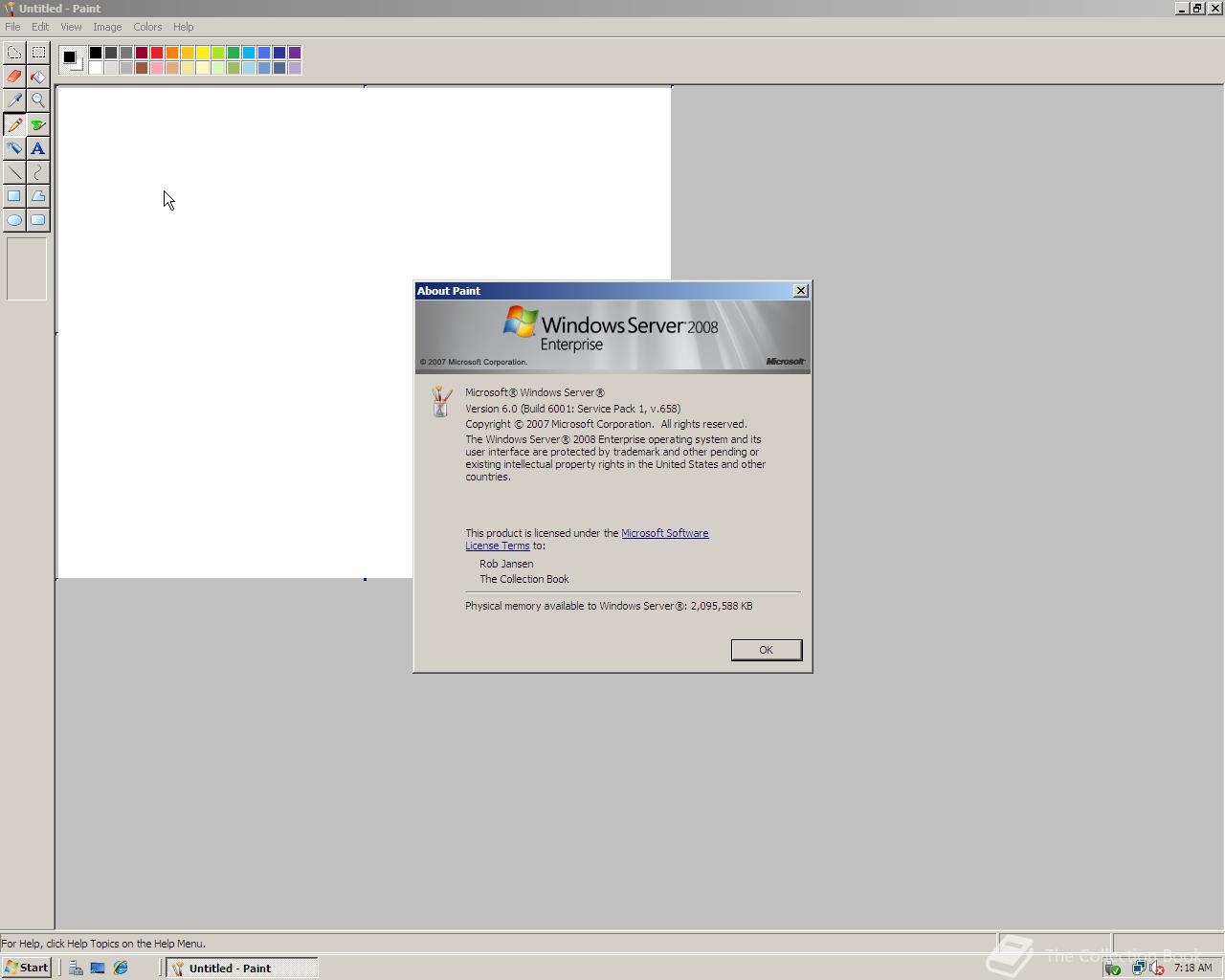
Task: Click Show Desktop icon in Quick Launch
Action: (98, 969)
